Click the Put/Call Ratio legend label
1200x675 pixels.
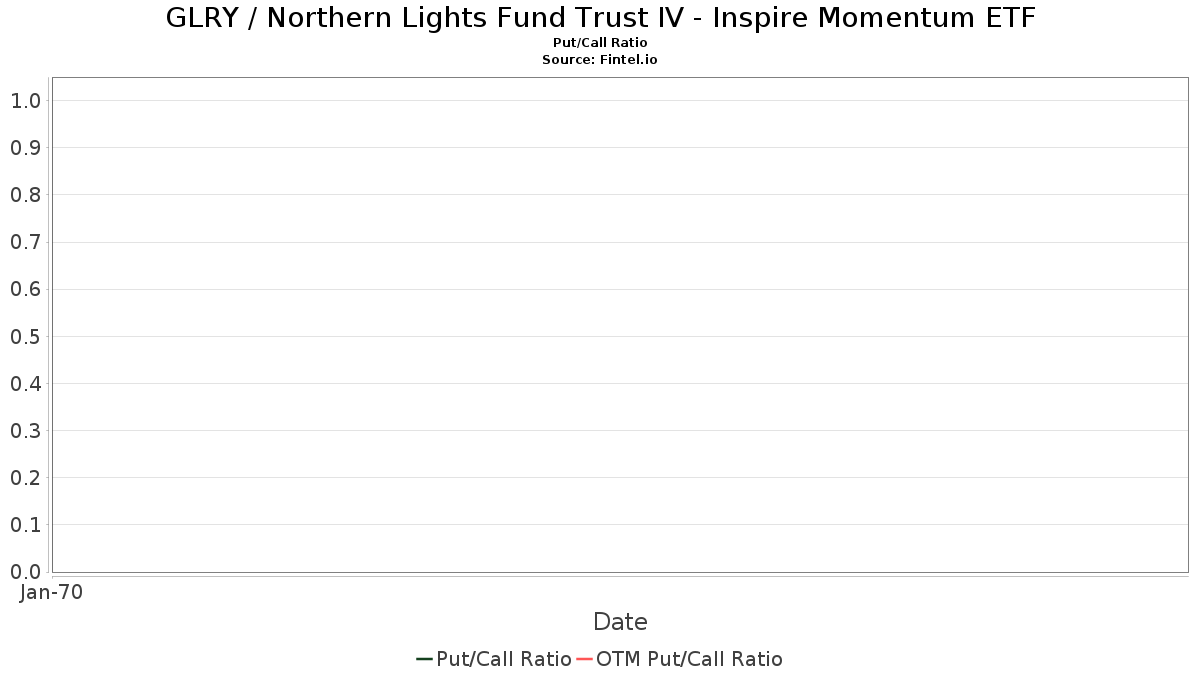coord(504,659)
